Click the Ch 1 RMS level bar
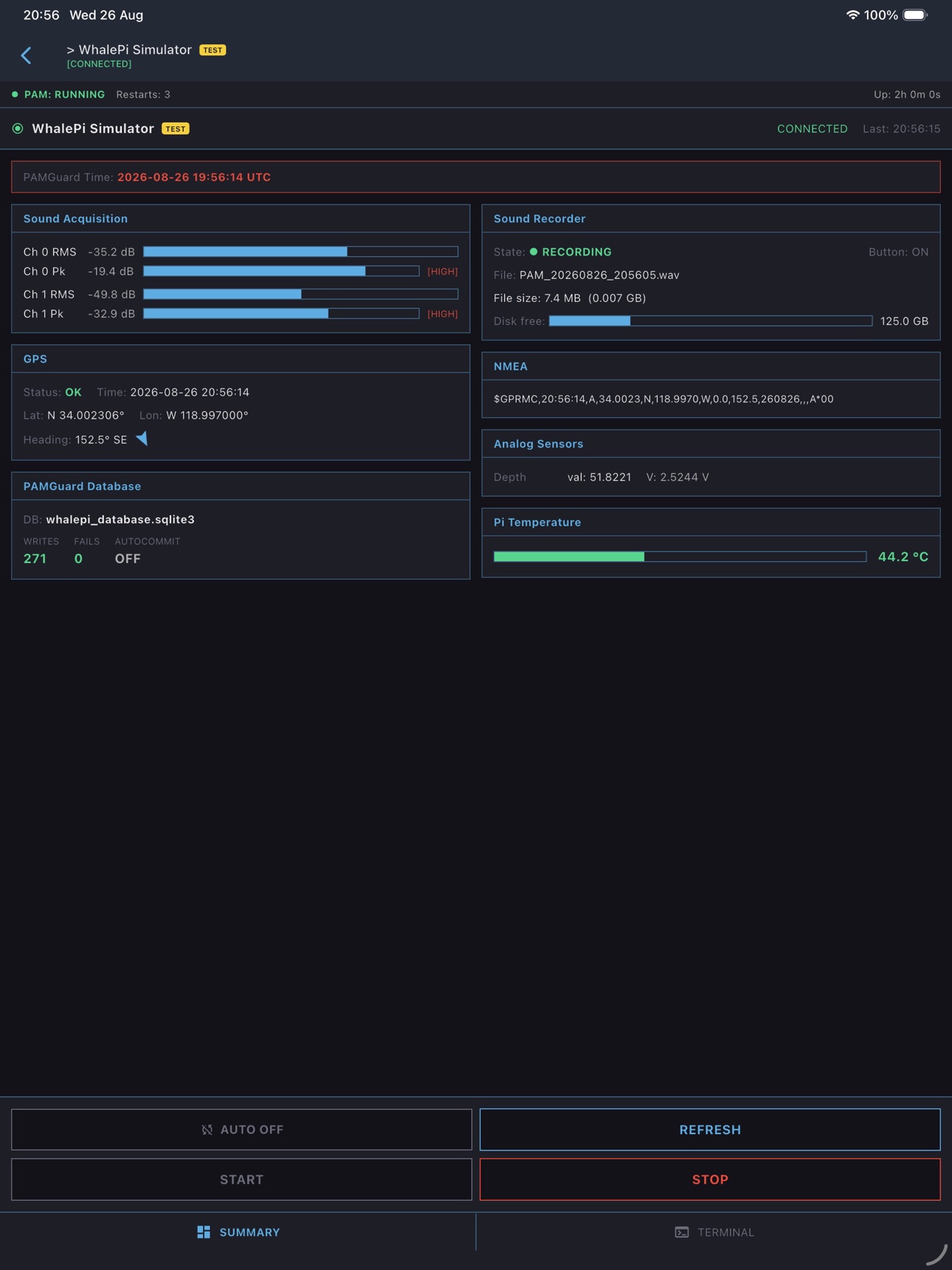 click(x=300, y=294)
